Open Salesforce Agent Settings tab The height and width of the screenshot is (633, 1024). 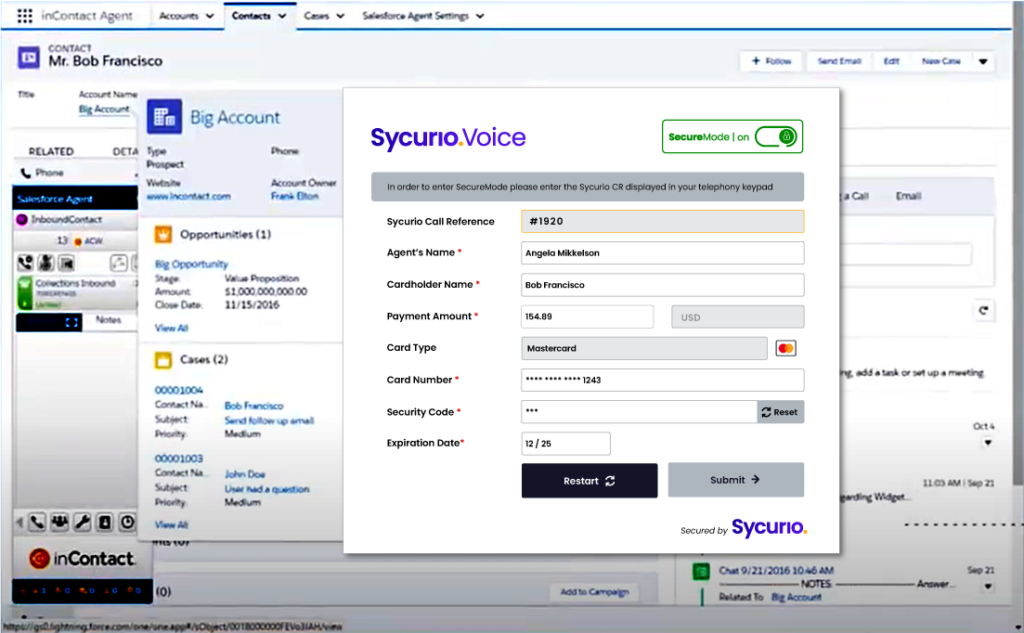coord(415,16)
